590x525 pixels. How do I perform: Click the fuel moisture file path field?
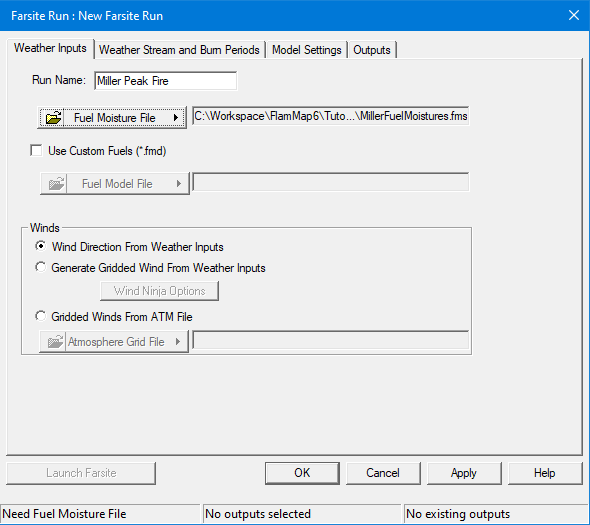click(x=331, y=116)
